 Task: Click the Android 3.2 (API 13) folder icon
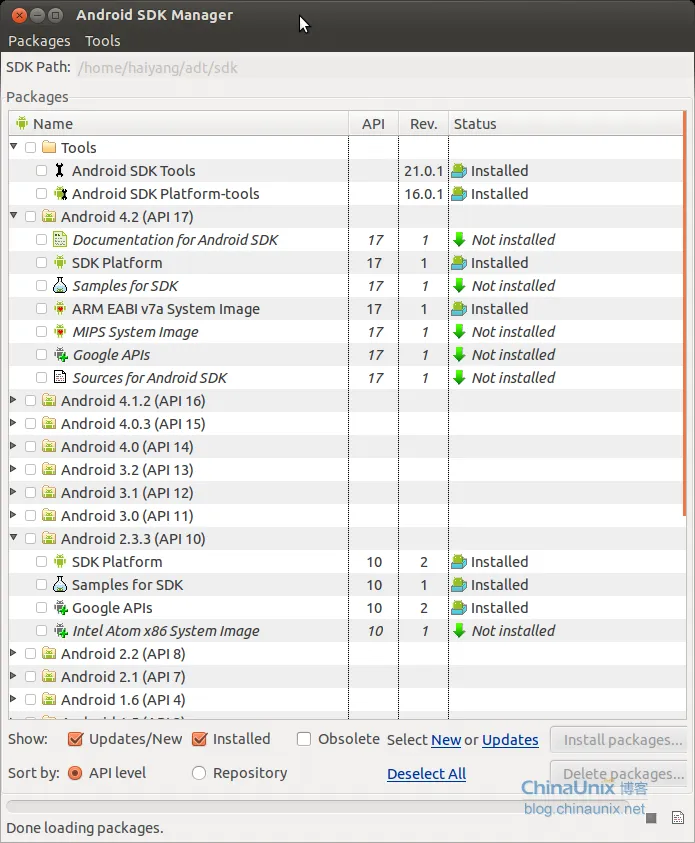pos(49,469)
